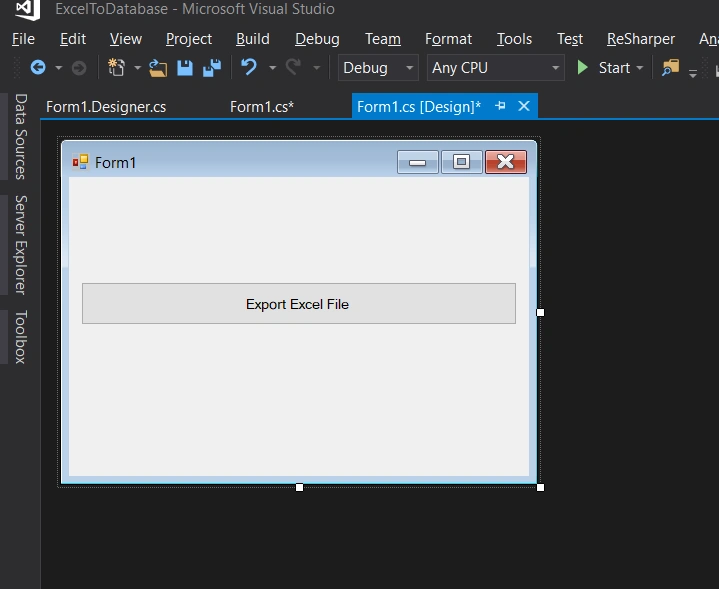Click the Start debugging button label

(614, 68)
